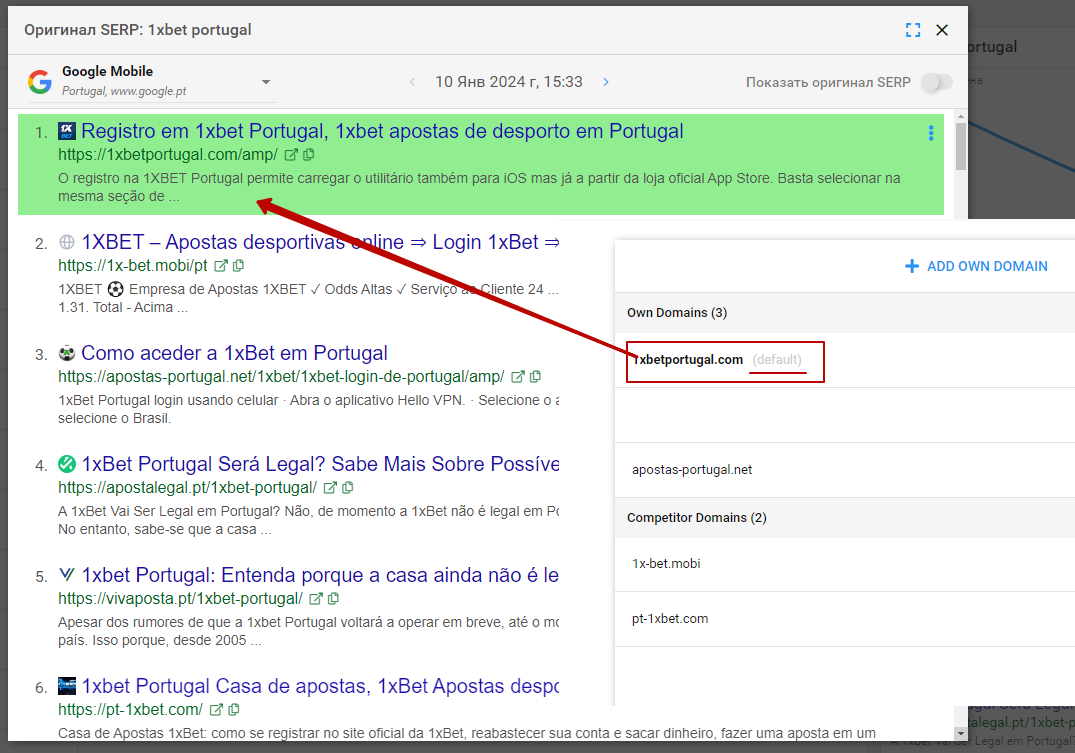Click URL https://vivaposta.pt/1xbet-portugal/
1075x753 pixels.
[180, 599]
